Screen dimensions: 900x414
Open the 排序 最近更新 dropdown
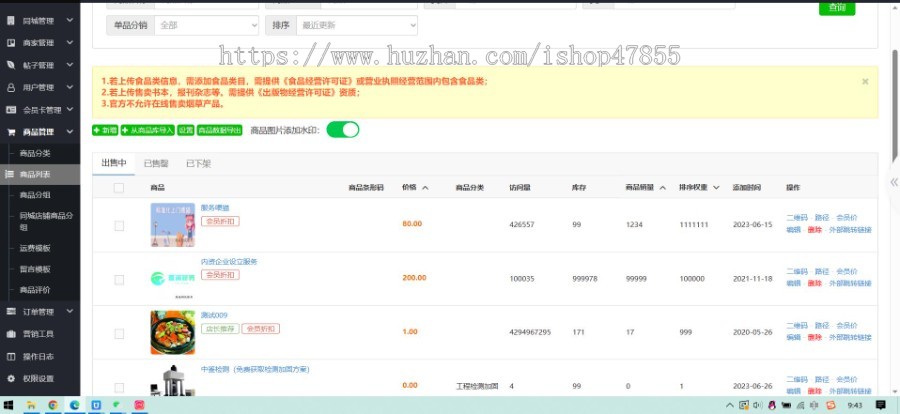click(x=357, y=25)
